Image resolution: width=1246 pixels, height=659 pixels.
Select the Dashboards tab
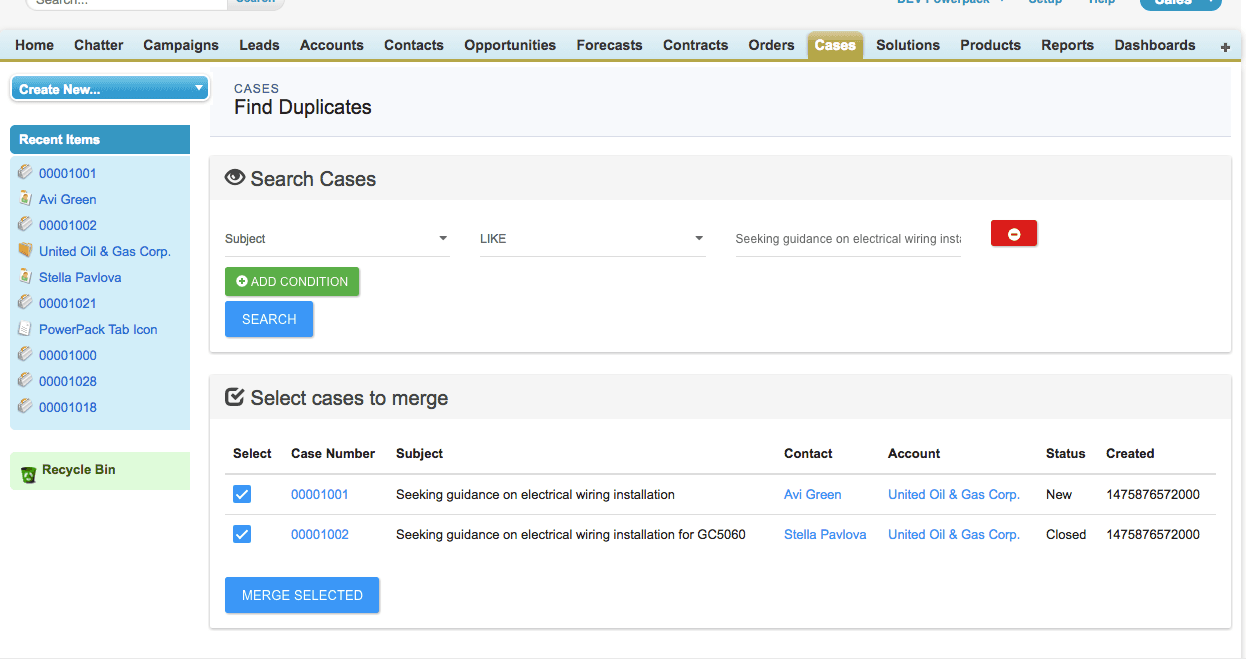pos(1155,45)
